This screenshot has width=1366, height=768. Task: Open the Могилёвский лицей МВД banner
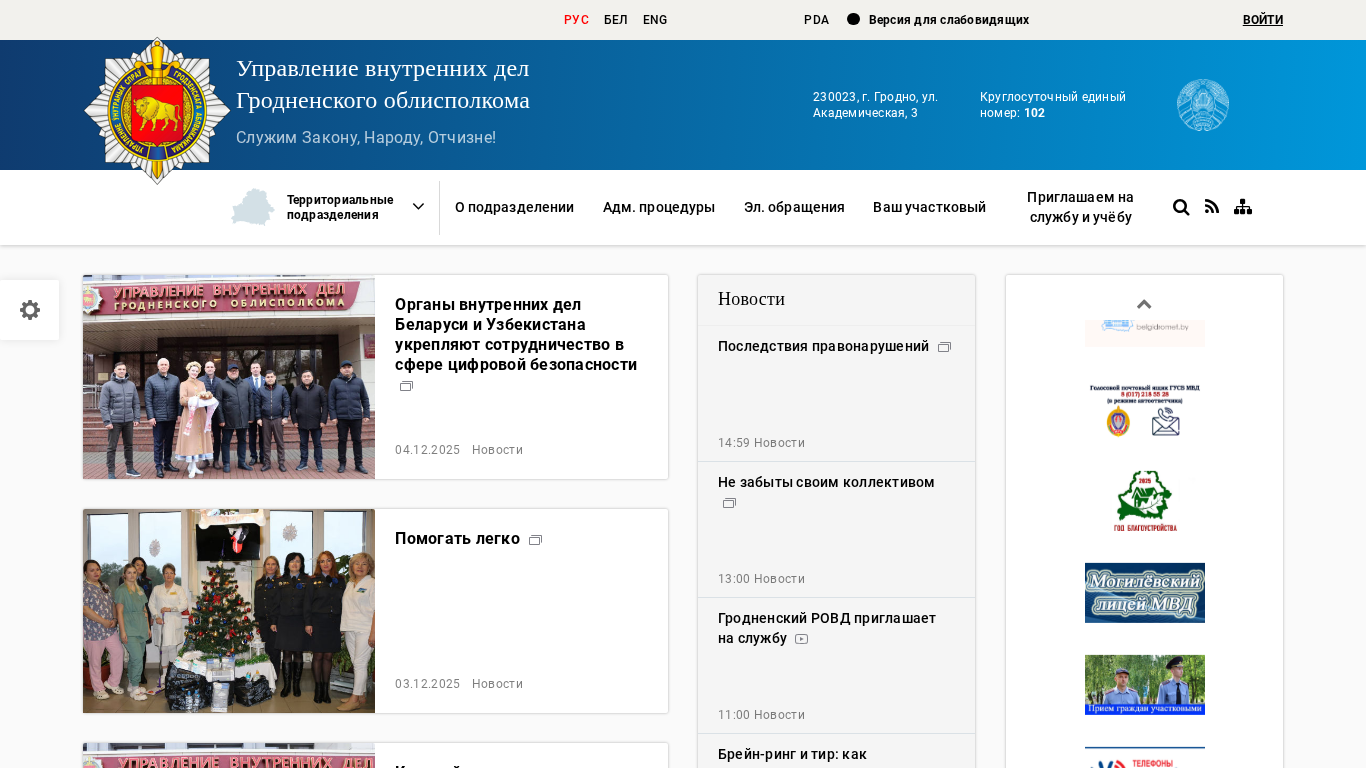click(x=1145, y=593)
